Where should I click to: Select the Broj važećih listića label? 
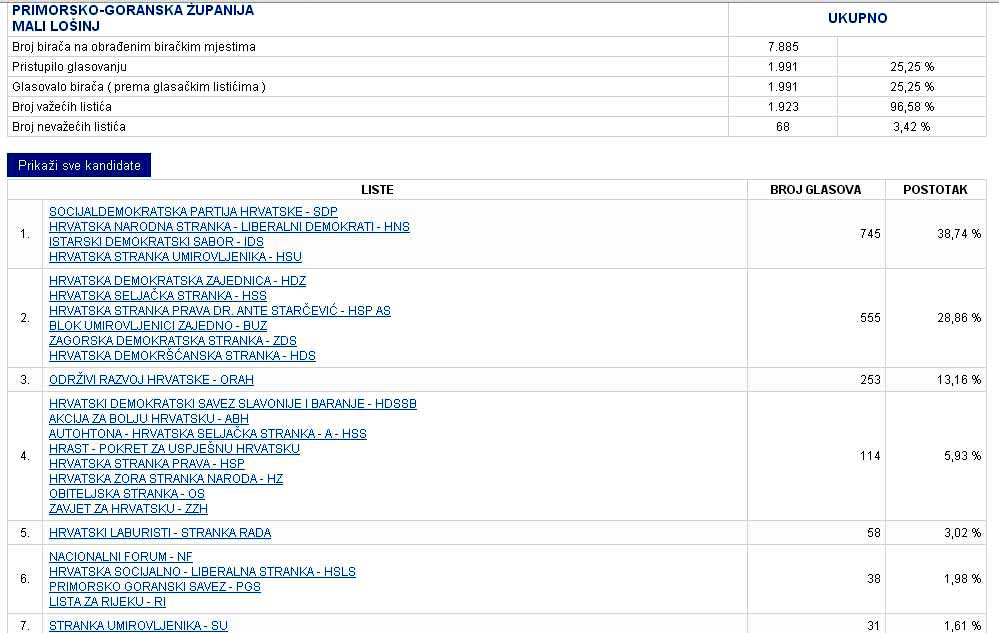[62, 107]
